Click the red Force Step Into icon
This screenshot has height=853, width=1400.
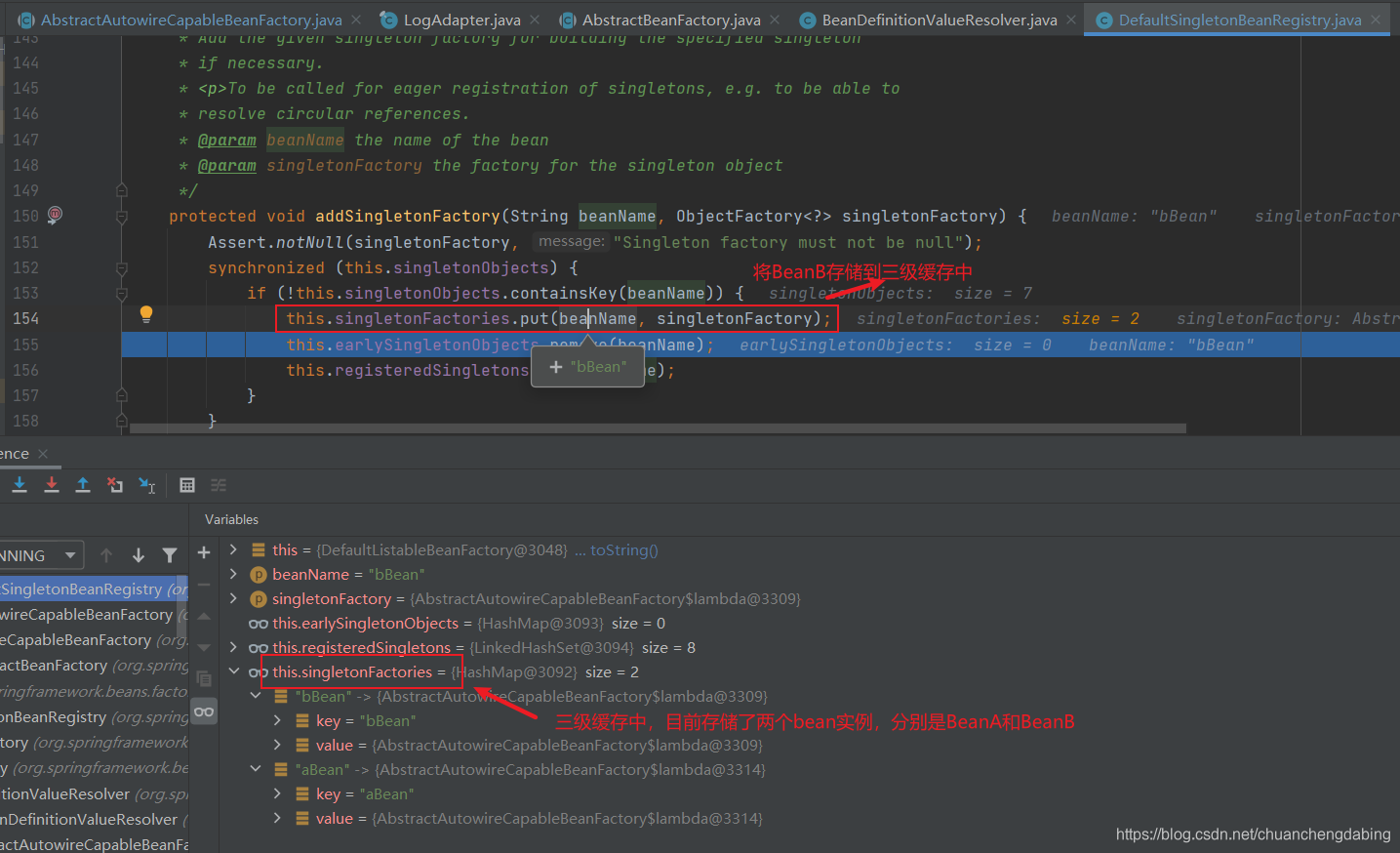[x=52, y=485]
